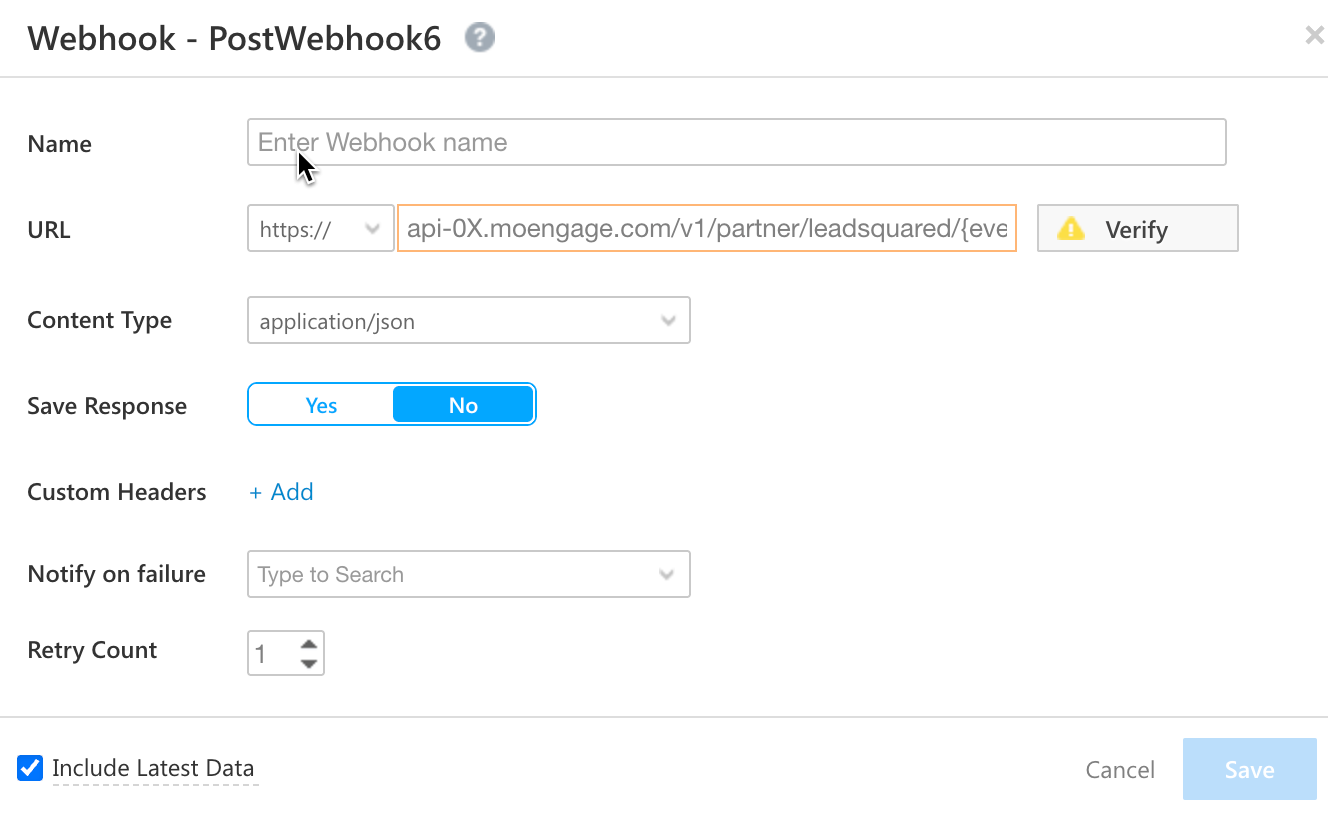Image resolution: width=1328 pixels, height=820 pixels.
Task: Expand the Content Type dropdown
Action: pyautogui.click(x=469, y=321)
